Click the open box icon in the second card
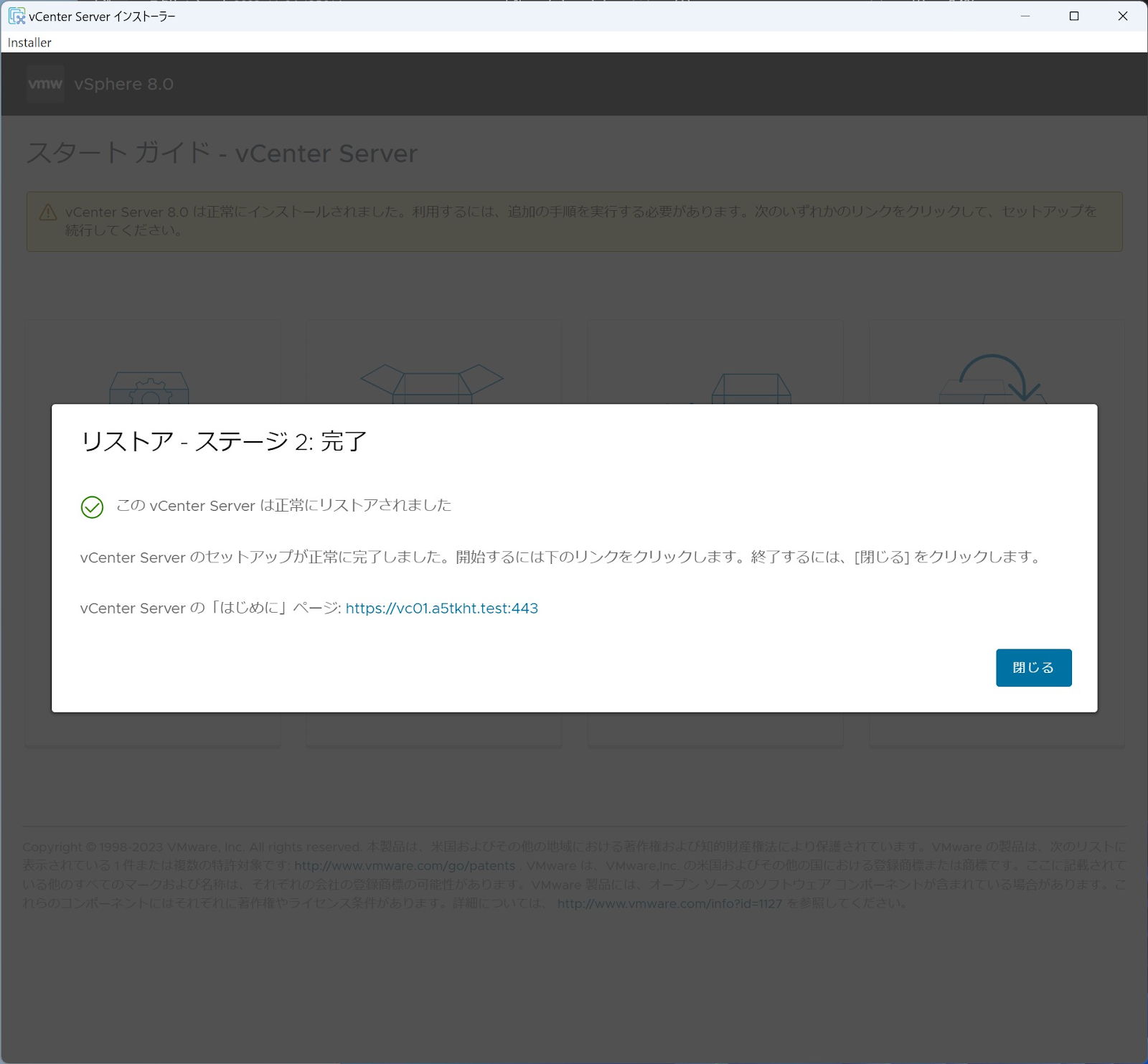Screen dimensions: 1148x1064 [431, 384]
